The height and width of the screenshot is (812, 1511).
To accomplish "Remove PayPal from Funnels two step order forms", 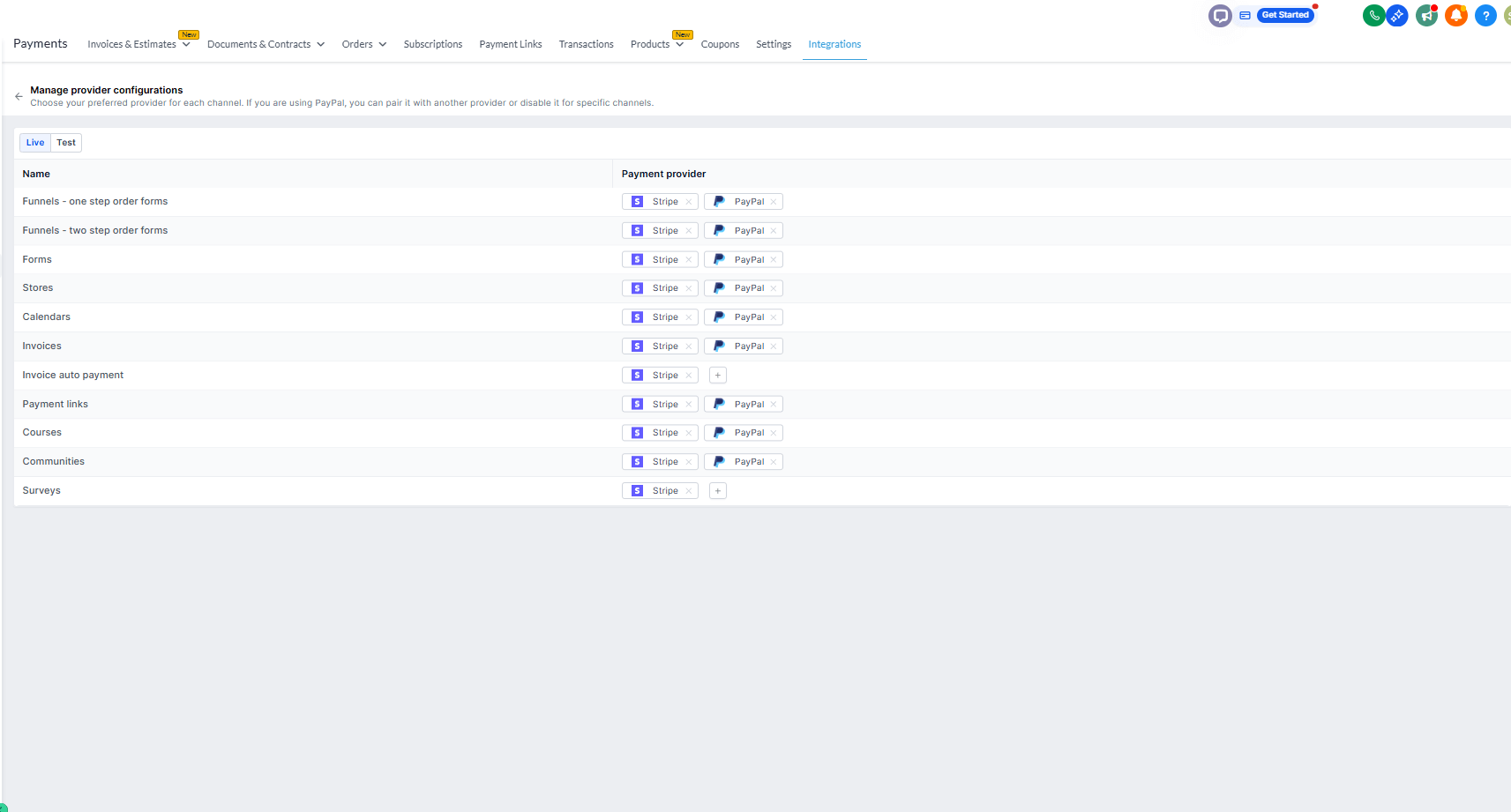I will pyautogui.click(x=774, y=231).
